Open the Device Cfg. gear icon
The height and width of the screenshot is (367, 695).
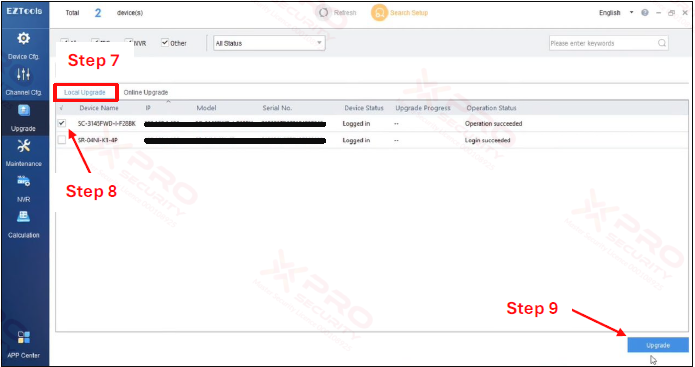pyautogui.click(x=23, y=38)
